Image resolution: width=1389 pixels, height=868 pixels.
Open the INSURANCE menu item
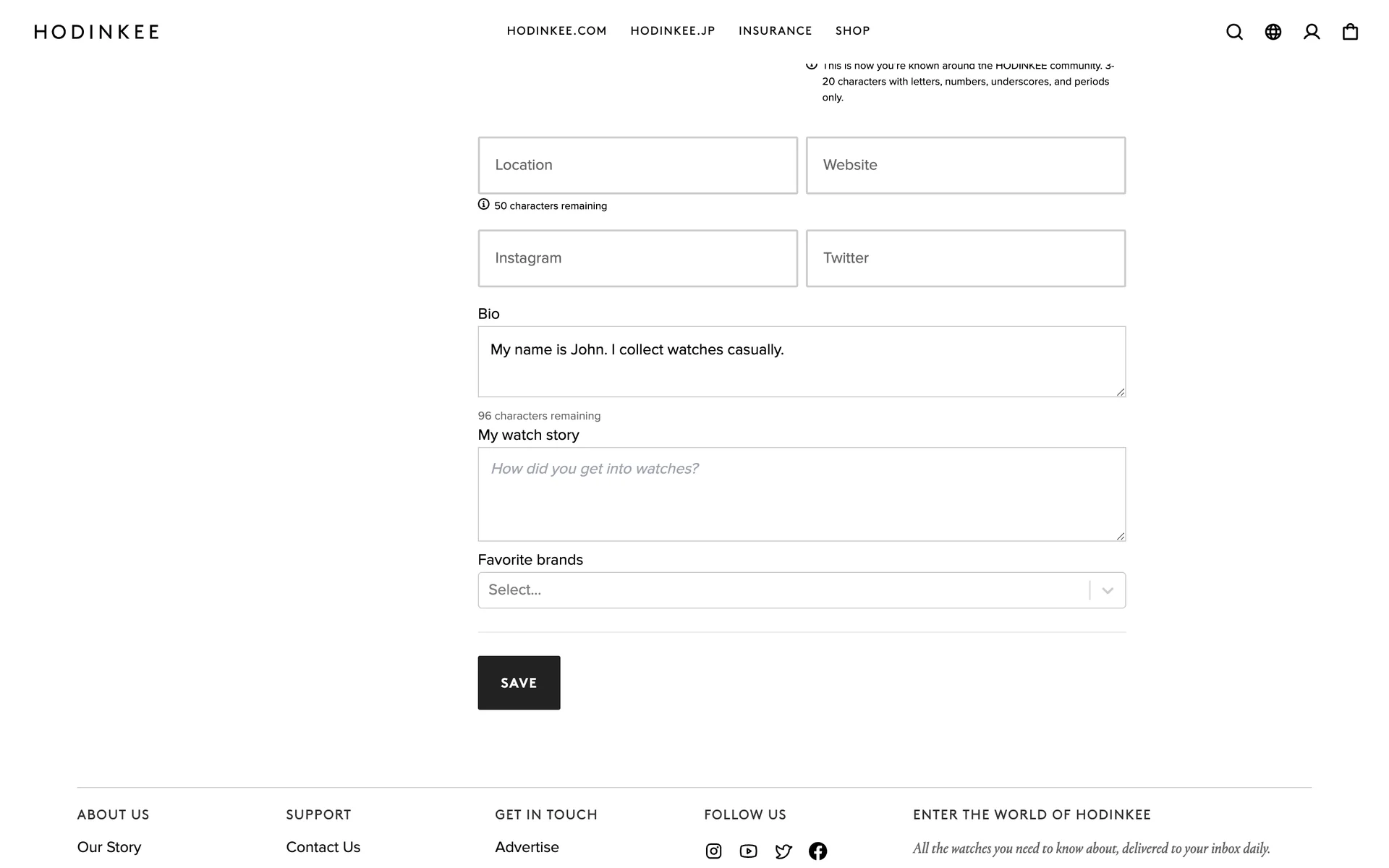click(775, 31)
